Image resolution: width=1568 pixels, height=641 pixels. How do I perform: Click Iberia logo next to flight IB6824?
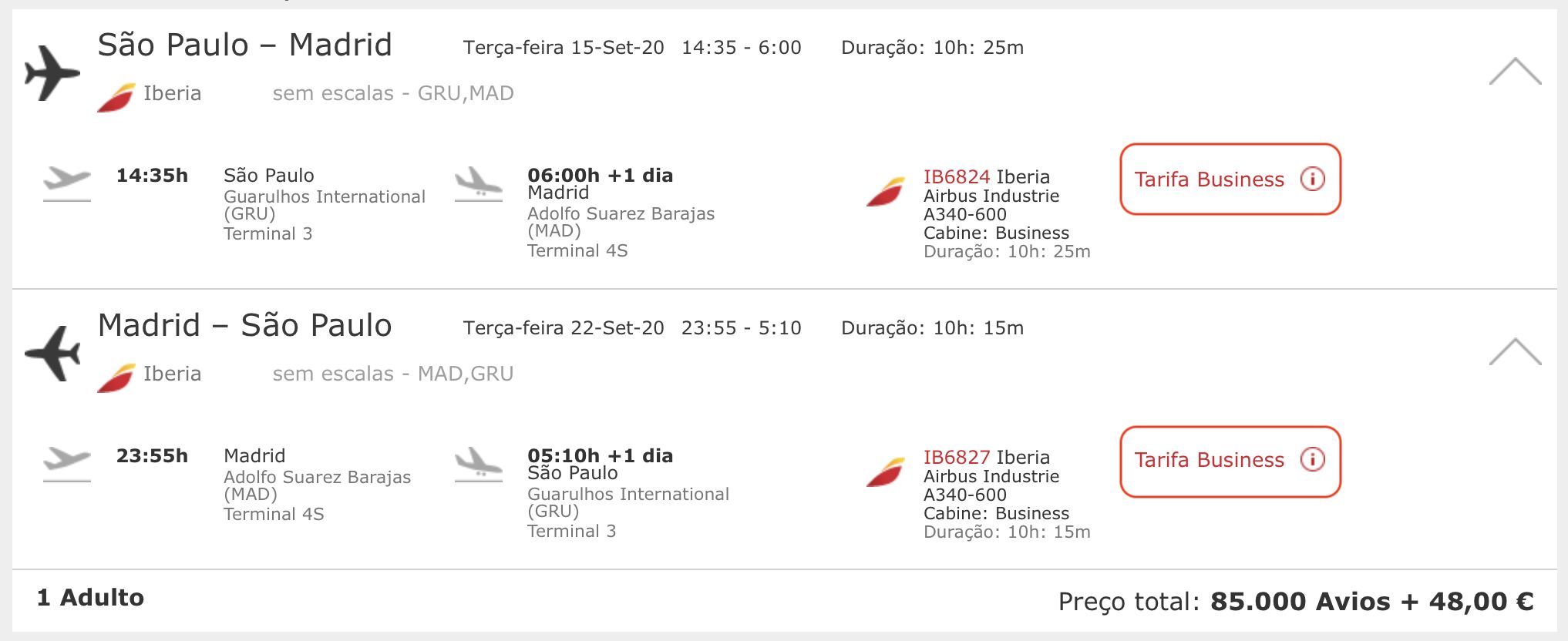885,192
